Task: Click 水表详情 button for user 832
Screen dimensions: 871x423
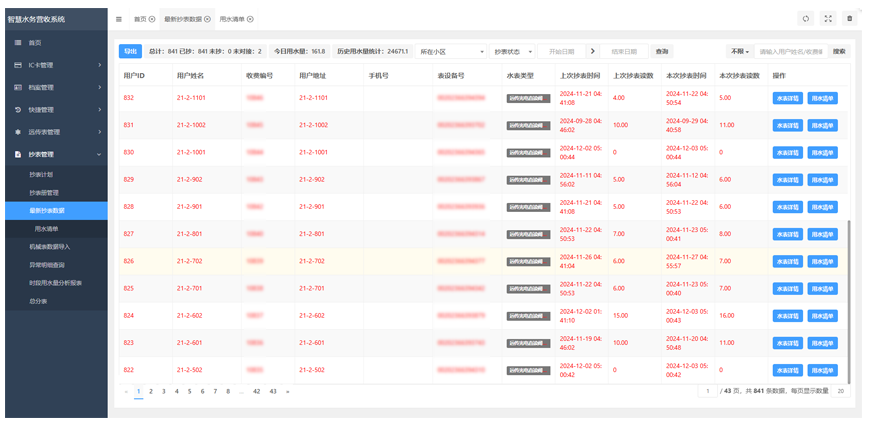Action: (x=787, y=98)
